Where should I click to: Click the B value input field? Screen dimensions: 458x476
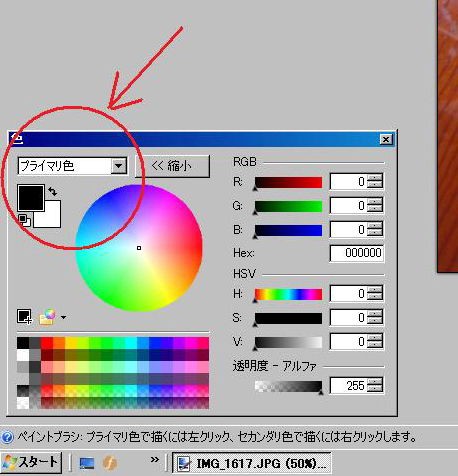tap(348, 230)
